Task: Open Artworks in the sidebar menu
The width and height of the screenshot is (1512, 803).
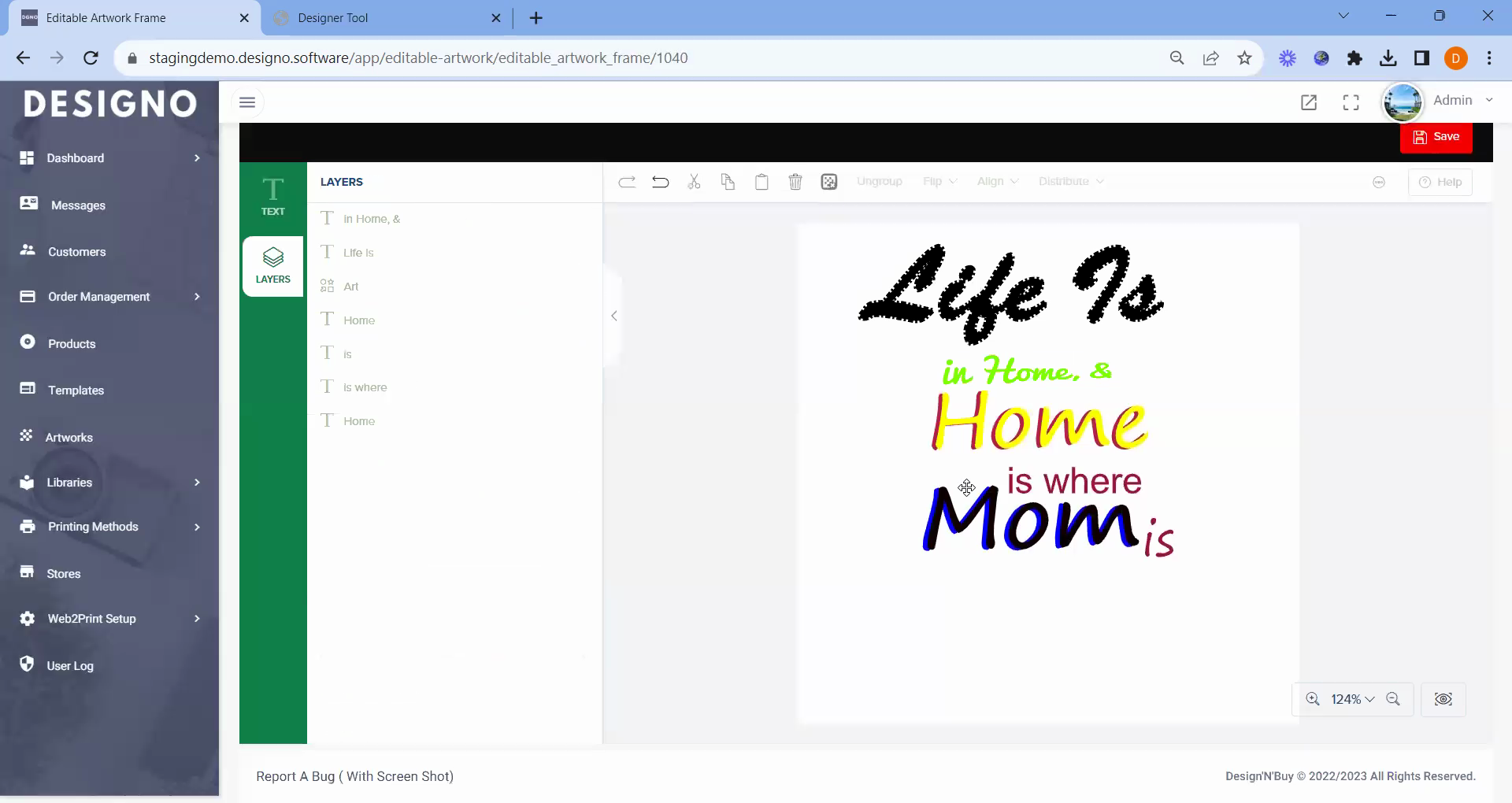Action: pyautogui.click(x=69, y=437)
